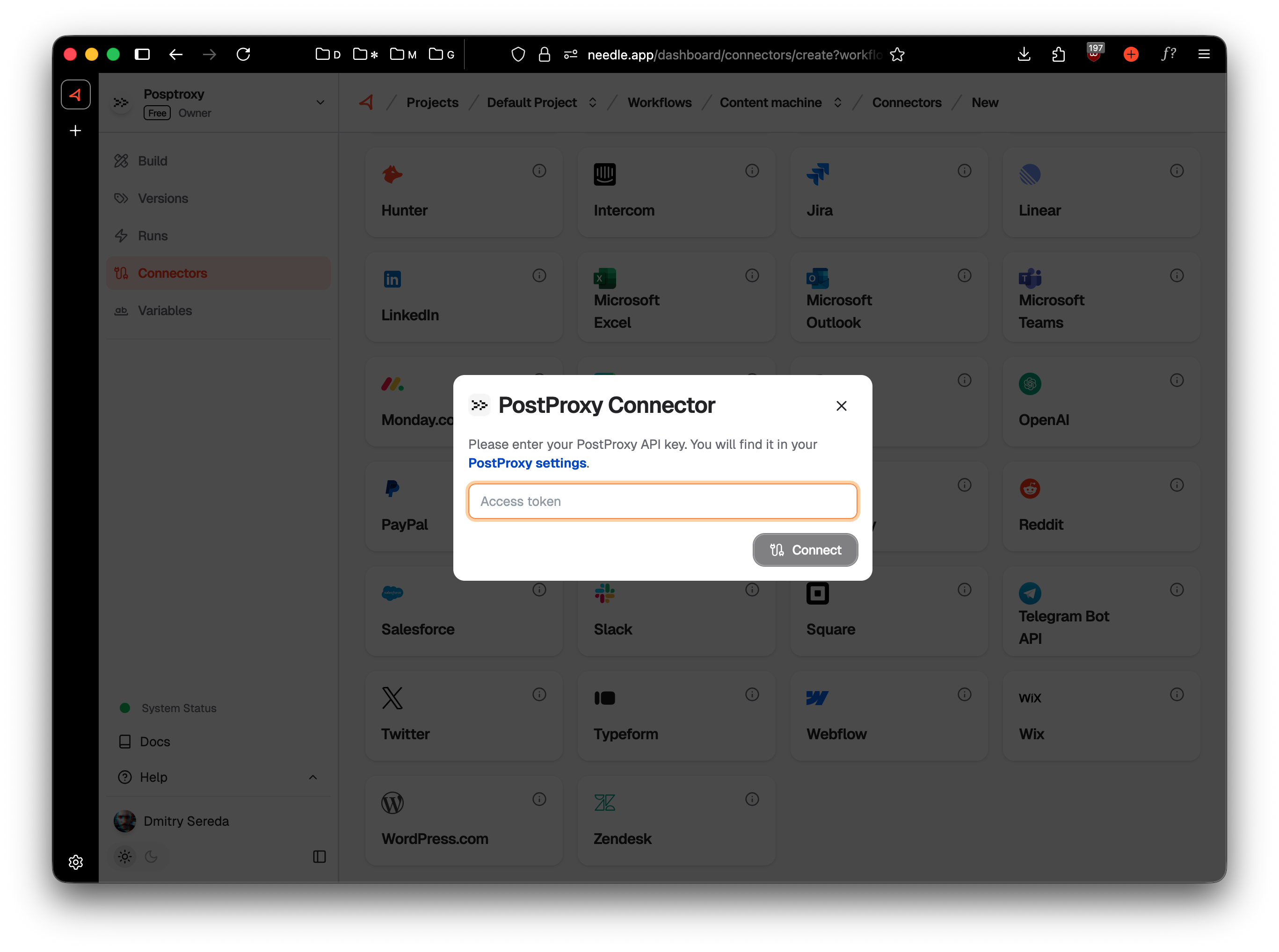Go to Workflows in the breadcrumb
This screenshot has height=952, width=1279.
point(660,102)
